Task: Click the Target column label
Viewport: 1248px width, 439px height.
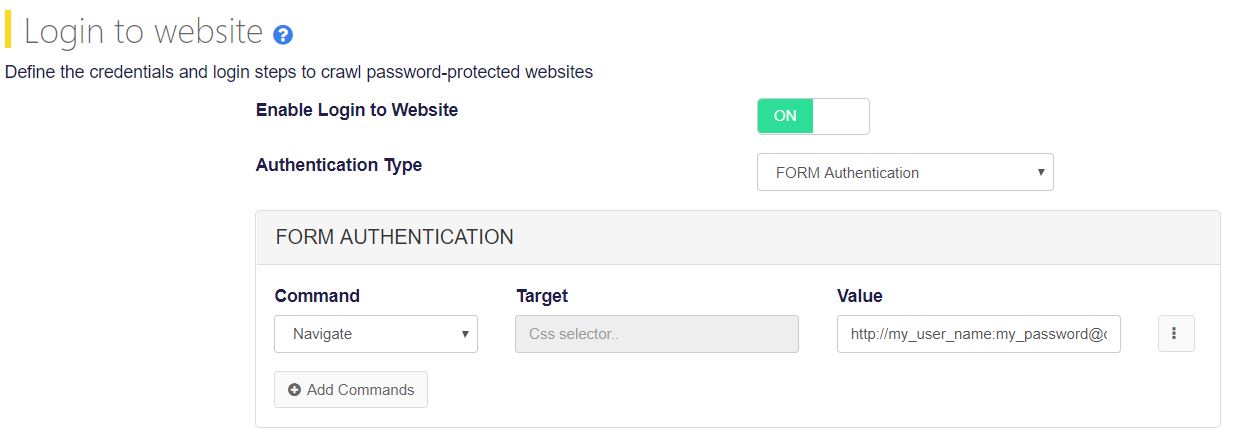Action: (x=542, y=296)
